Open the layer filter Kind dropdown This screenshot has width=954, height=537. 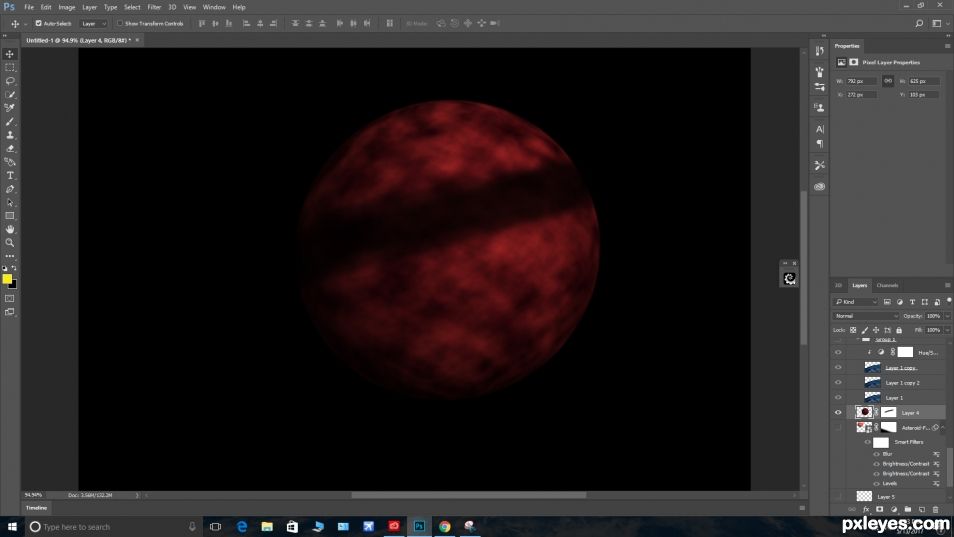857,302
